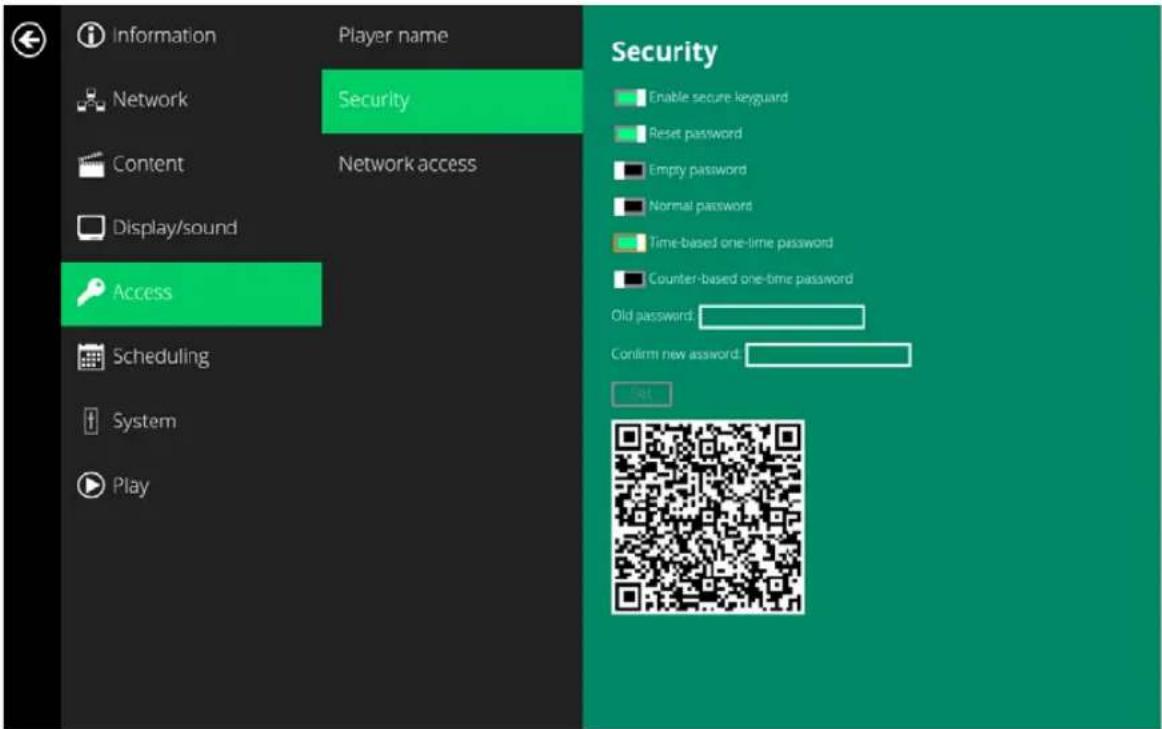Go to the Content menu label
Image resolution: width=1162 pixels, height=729 pixels.
point(147,164)
